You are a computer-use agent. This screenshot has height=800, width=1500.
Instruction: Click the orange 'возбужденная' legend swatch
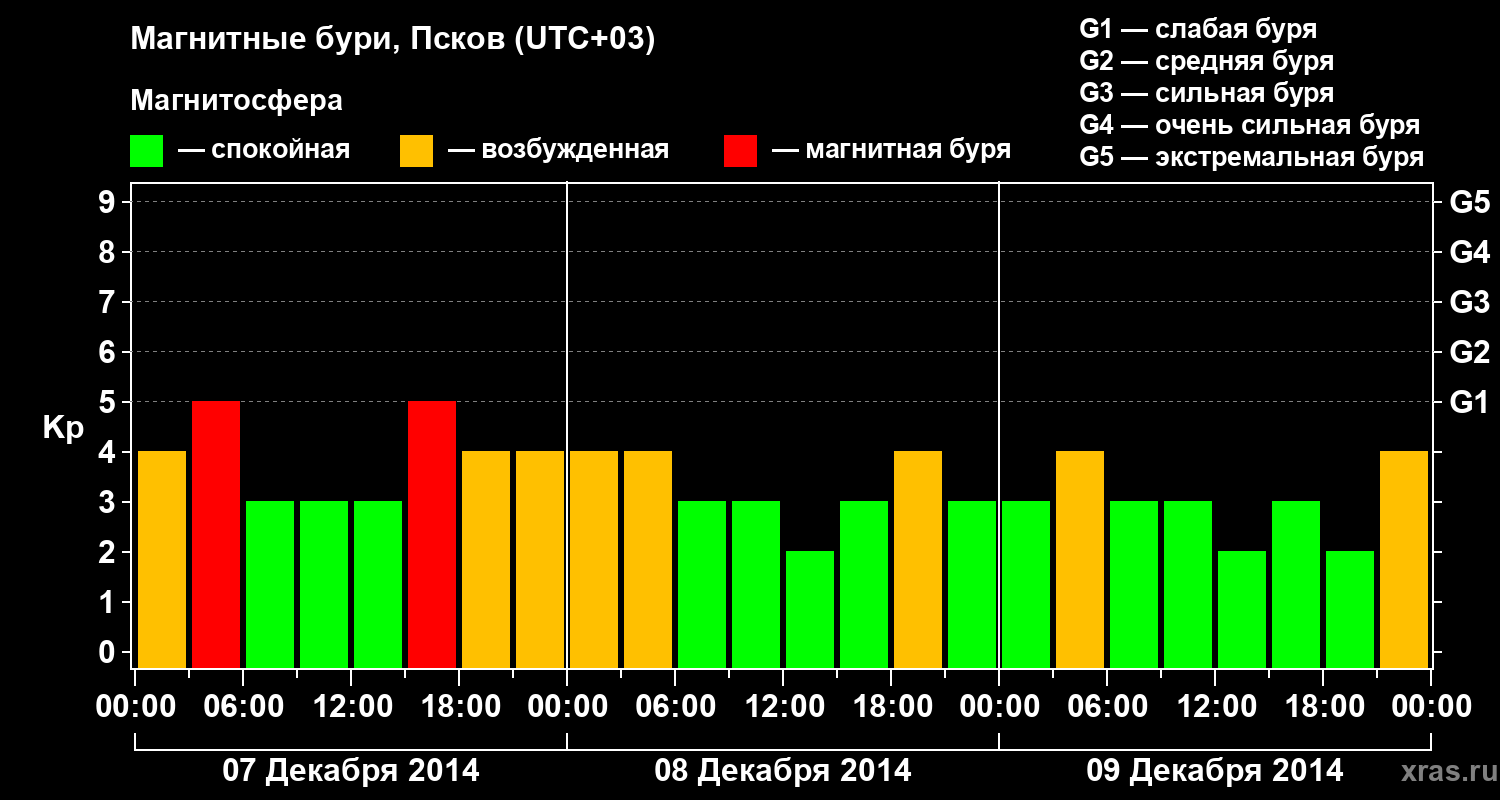pos(416,151)
